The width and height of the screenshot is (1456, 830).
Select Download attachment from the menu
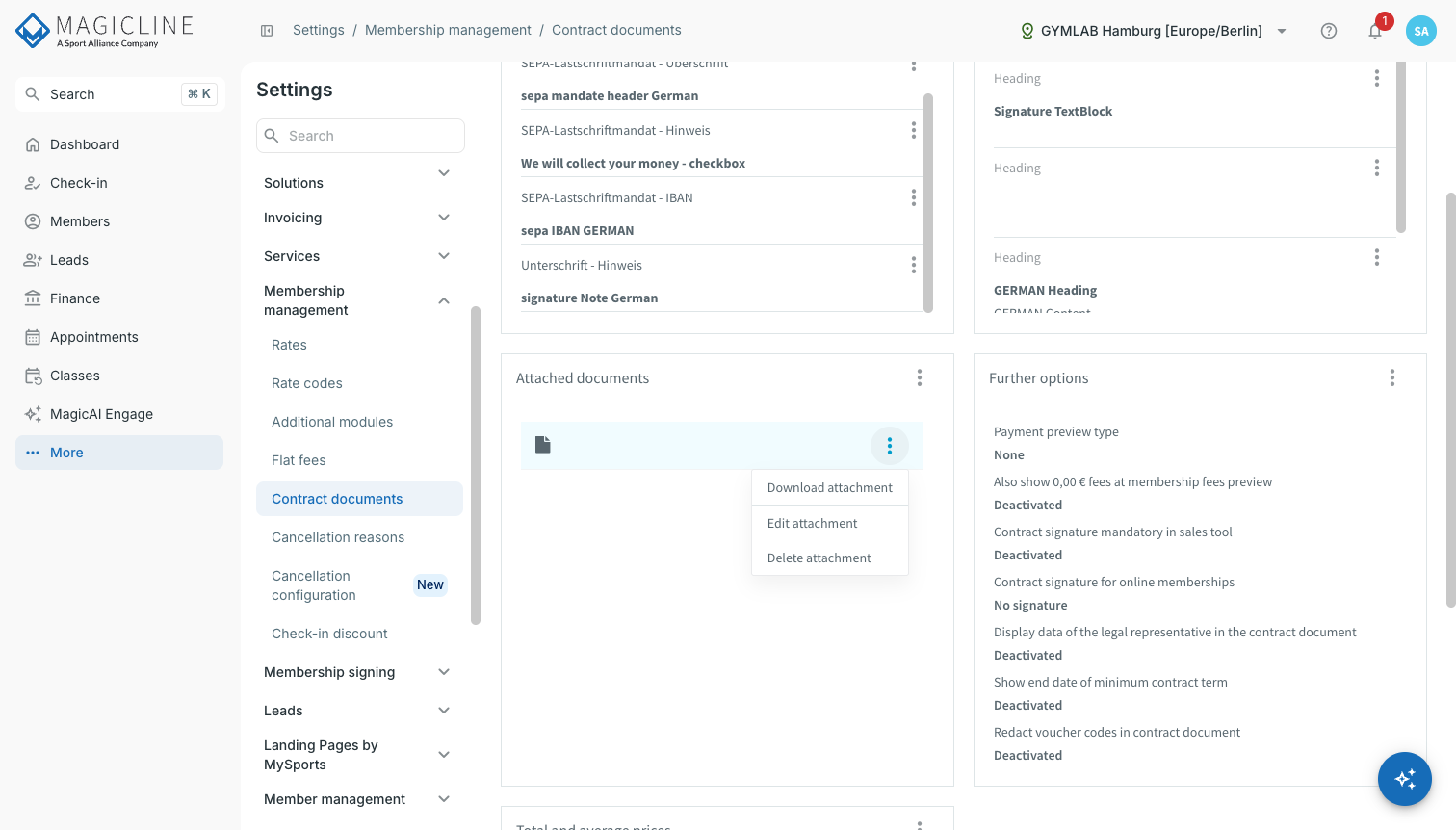pyautogui.click(x=830, y=488)
